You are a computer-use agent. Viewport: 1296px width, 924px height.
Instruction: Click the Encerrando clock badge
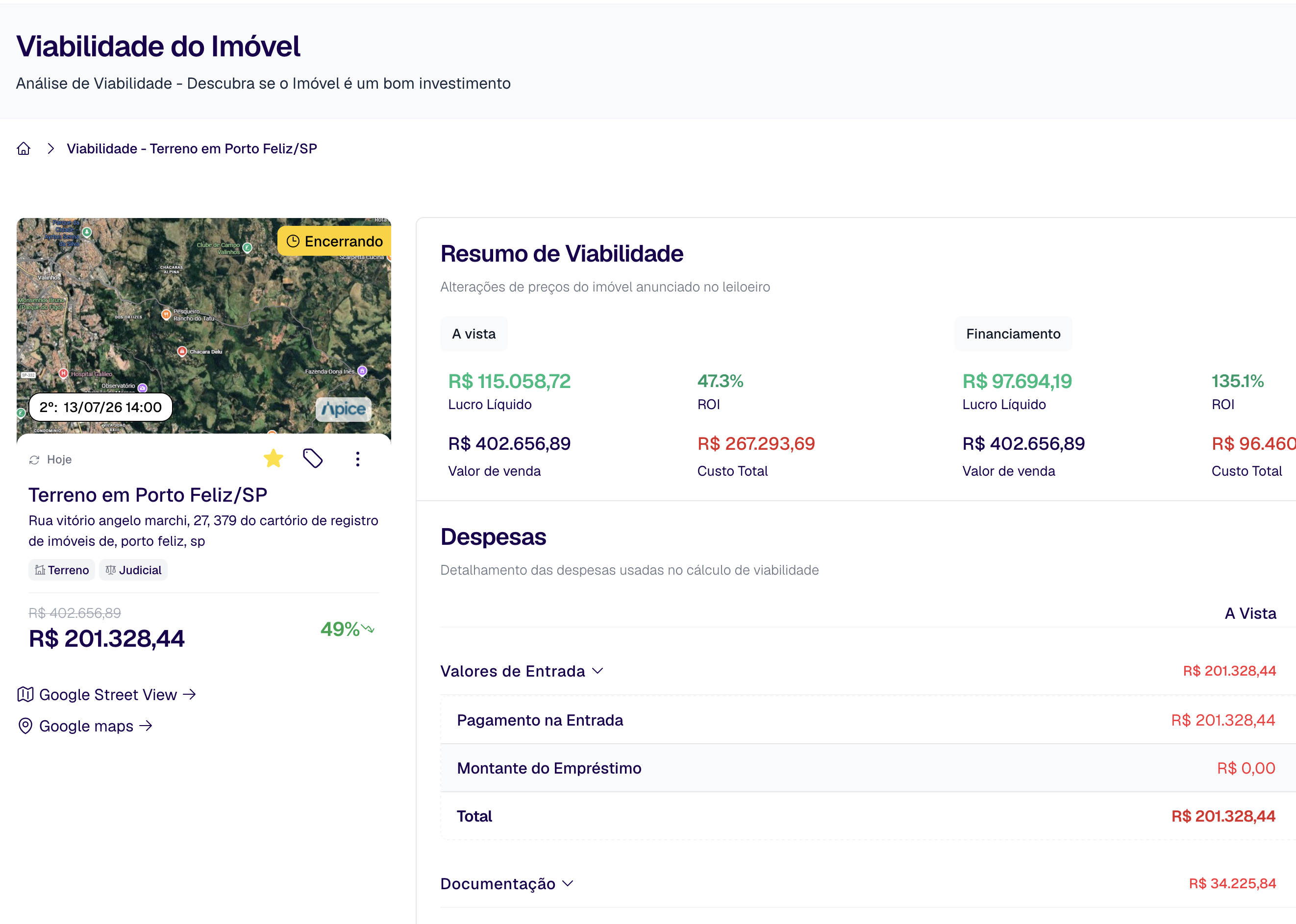point(334,241)
